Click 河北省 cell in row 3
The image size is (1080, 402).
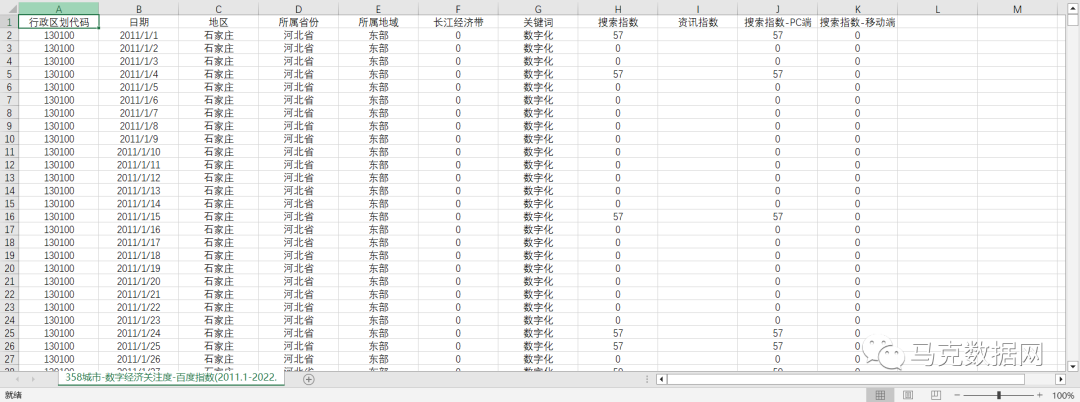[298, 48]
